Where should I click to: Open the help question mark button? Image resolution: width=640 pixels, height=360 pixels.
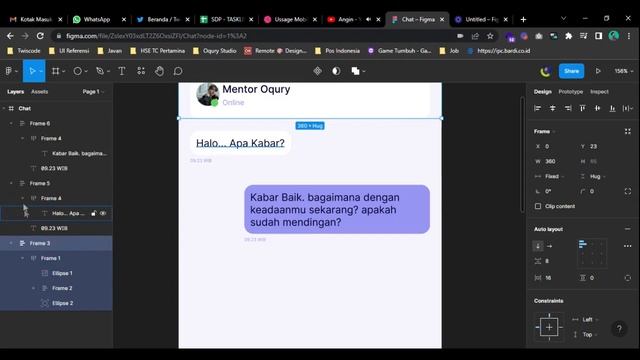pyautogui.click(x=619, y=329)
